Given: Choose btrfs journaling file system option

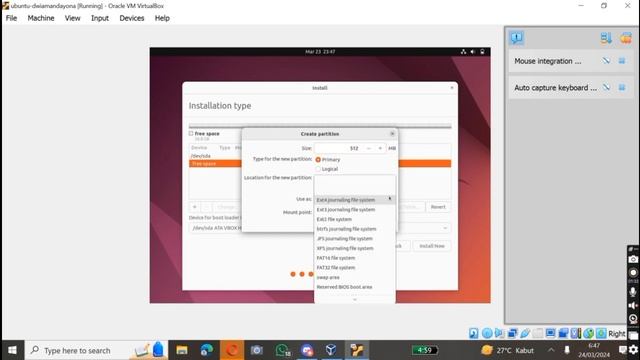Looking at the screenshot, I should [x=354, y=229].
